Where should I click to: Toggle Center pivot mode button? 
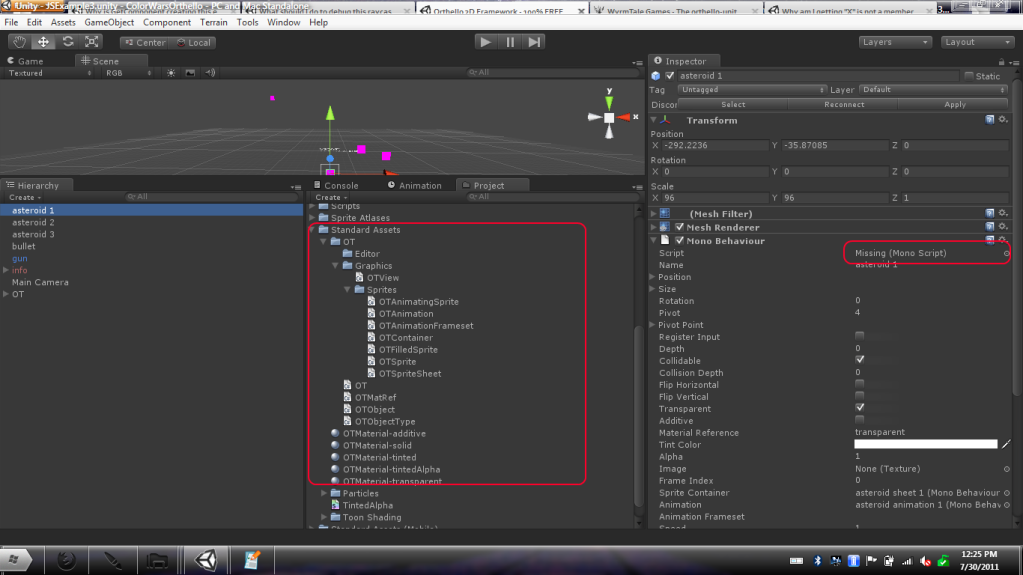coord(144,42)
